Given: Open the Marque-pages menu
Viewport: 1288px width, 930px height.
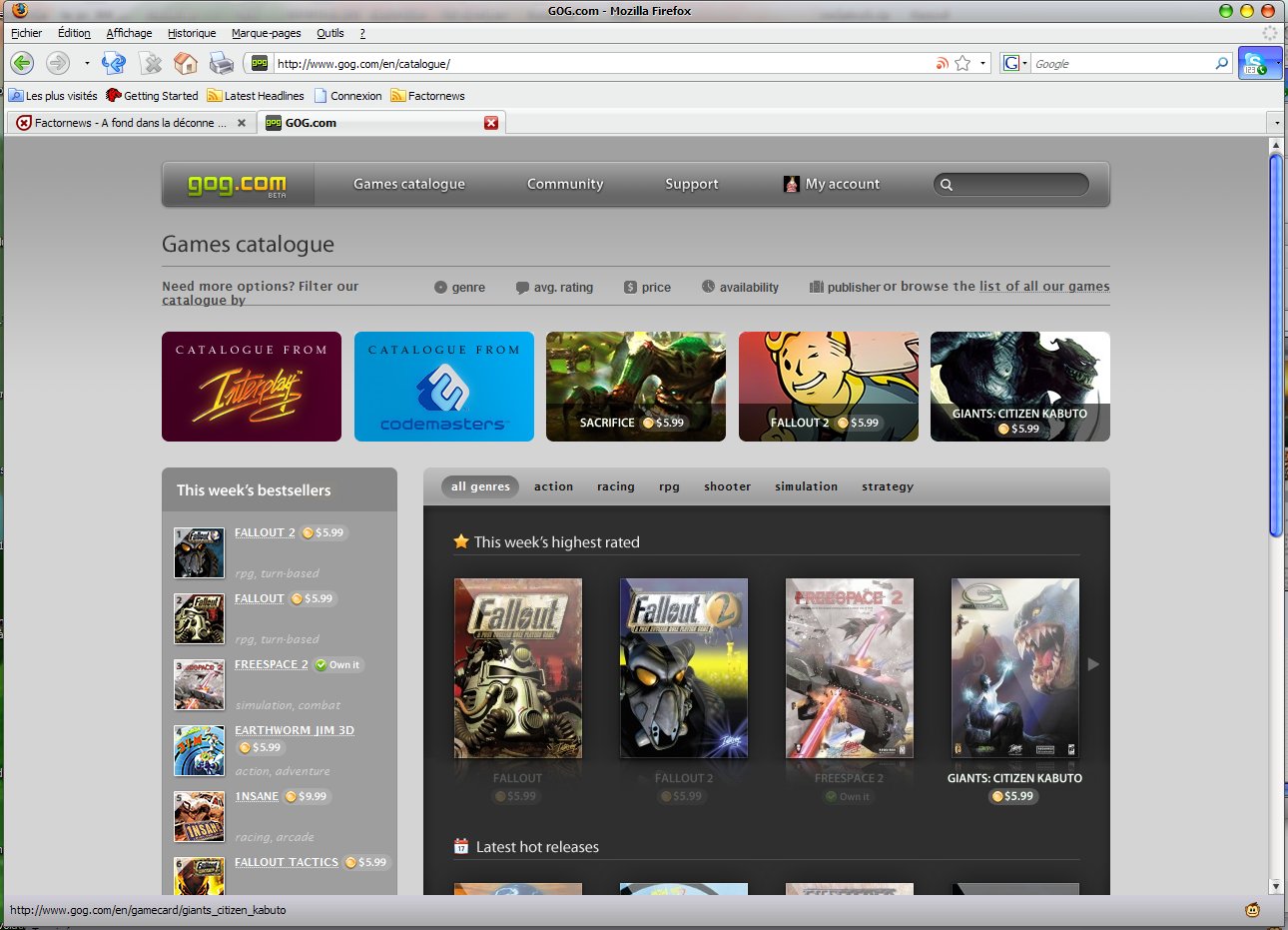Looking at the screenshot, I should pos(266,33).
